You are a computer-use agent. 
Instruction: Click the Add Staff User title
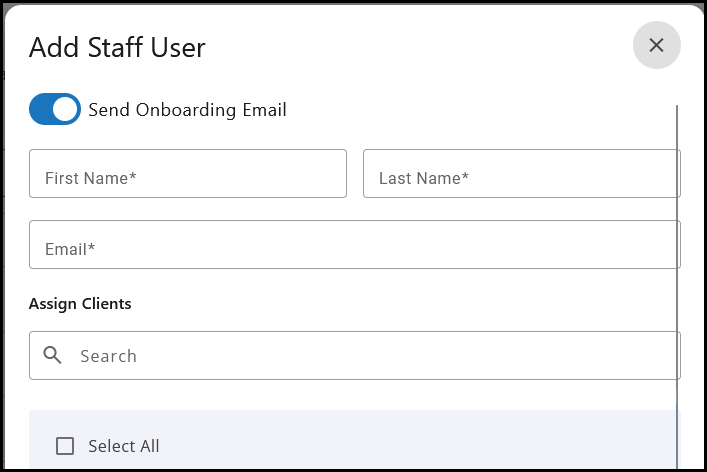pyautogui.click(x=117, y=47)
